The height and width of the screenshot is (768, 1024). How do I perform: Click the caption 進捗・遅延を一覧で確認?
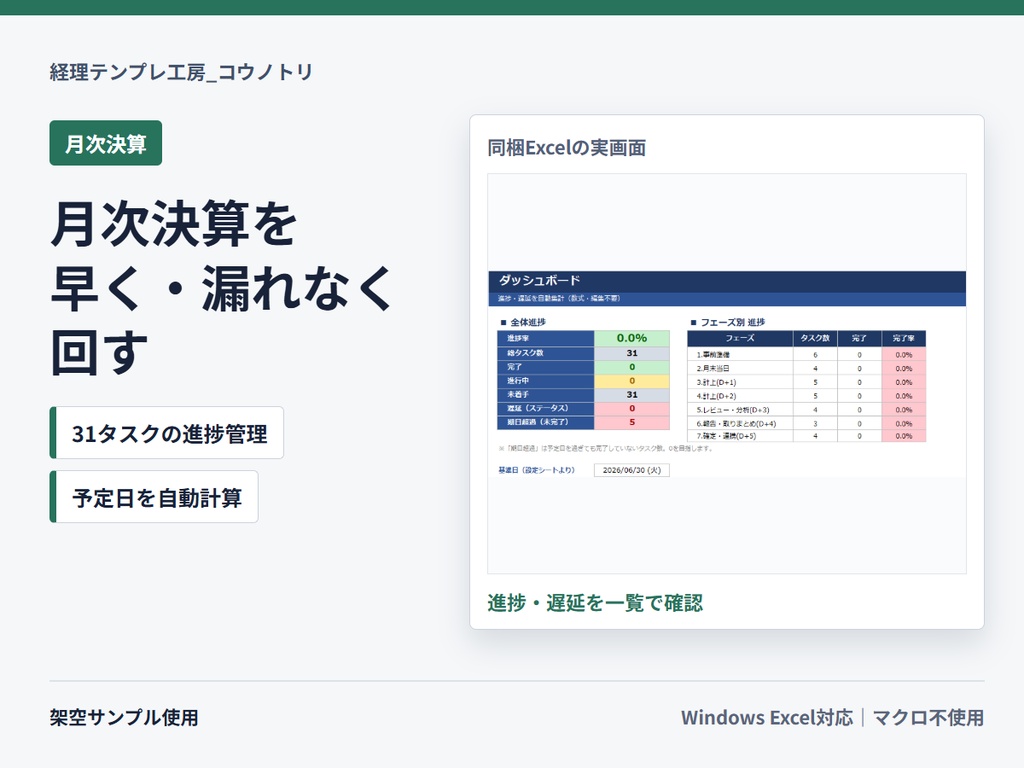pos(595,602)
